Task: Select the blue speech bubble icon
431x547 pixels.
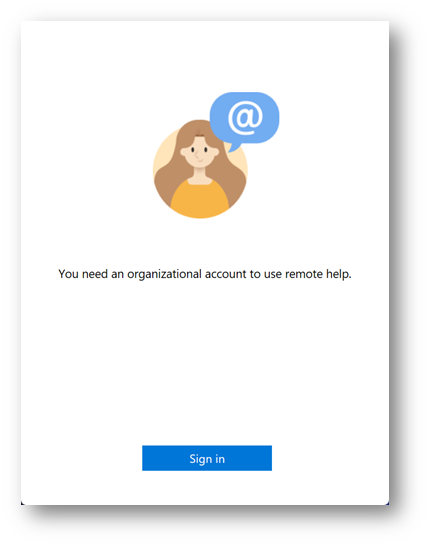Action: click(244, 121)
